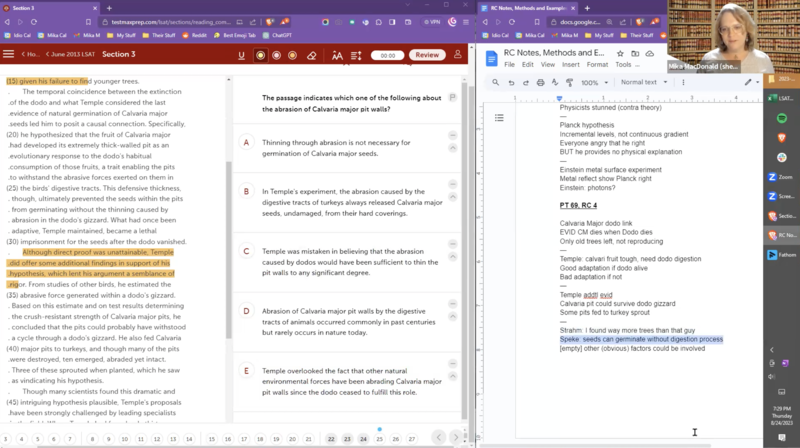This screenshot has width=800, height=448.
Task: Select the underline tool in LSAT toolbar
Action: click(x=242, y=55)
